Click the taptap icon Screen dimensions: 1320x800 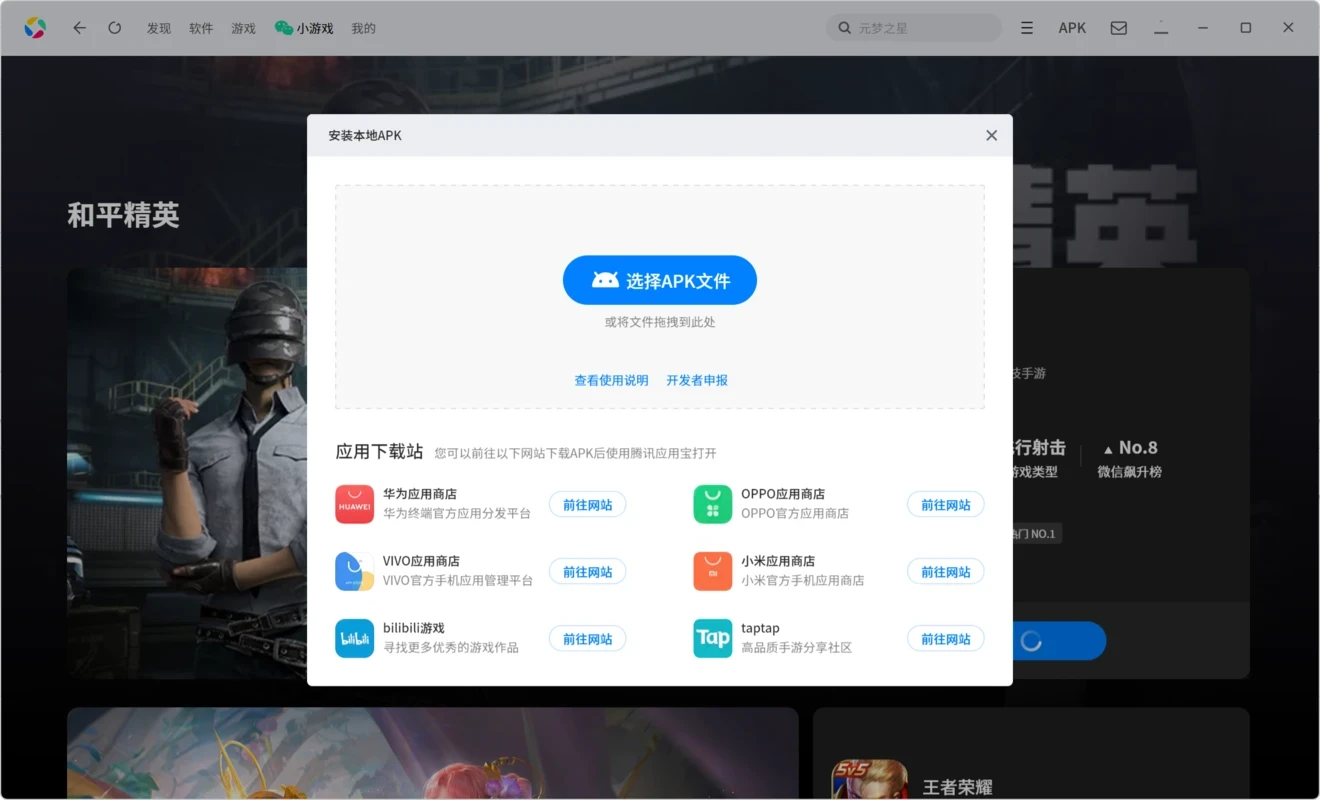(713, 638)
